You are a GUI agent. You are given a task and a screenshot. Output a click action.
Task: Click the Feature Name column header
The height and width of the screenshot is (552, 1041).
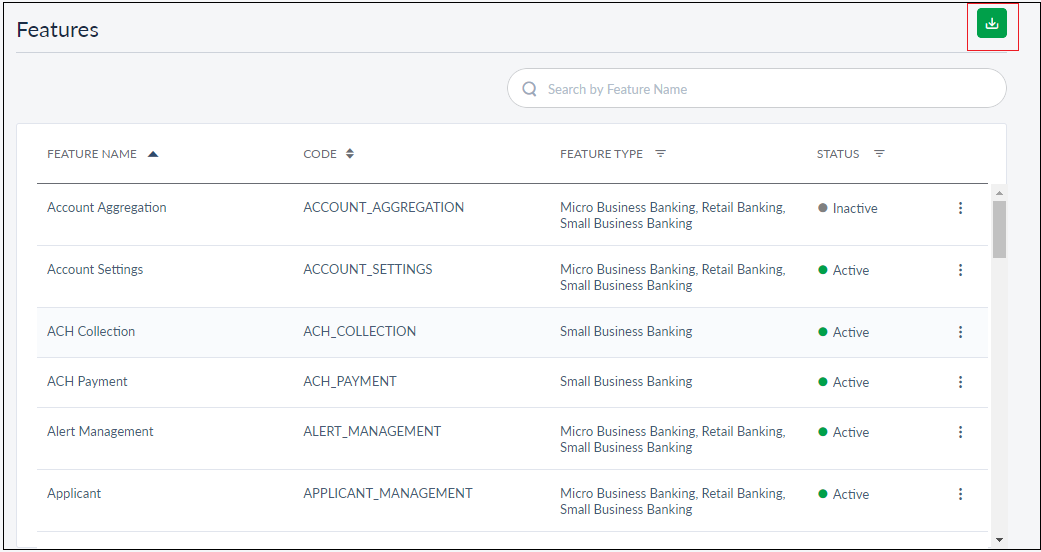pos(92,154)
